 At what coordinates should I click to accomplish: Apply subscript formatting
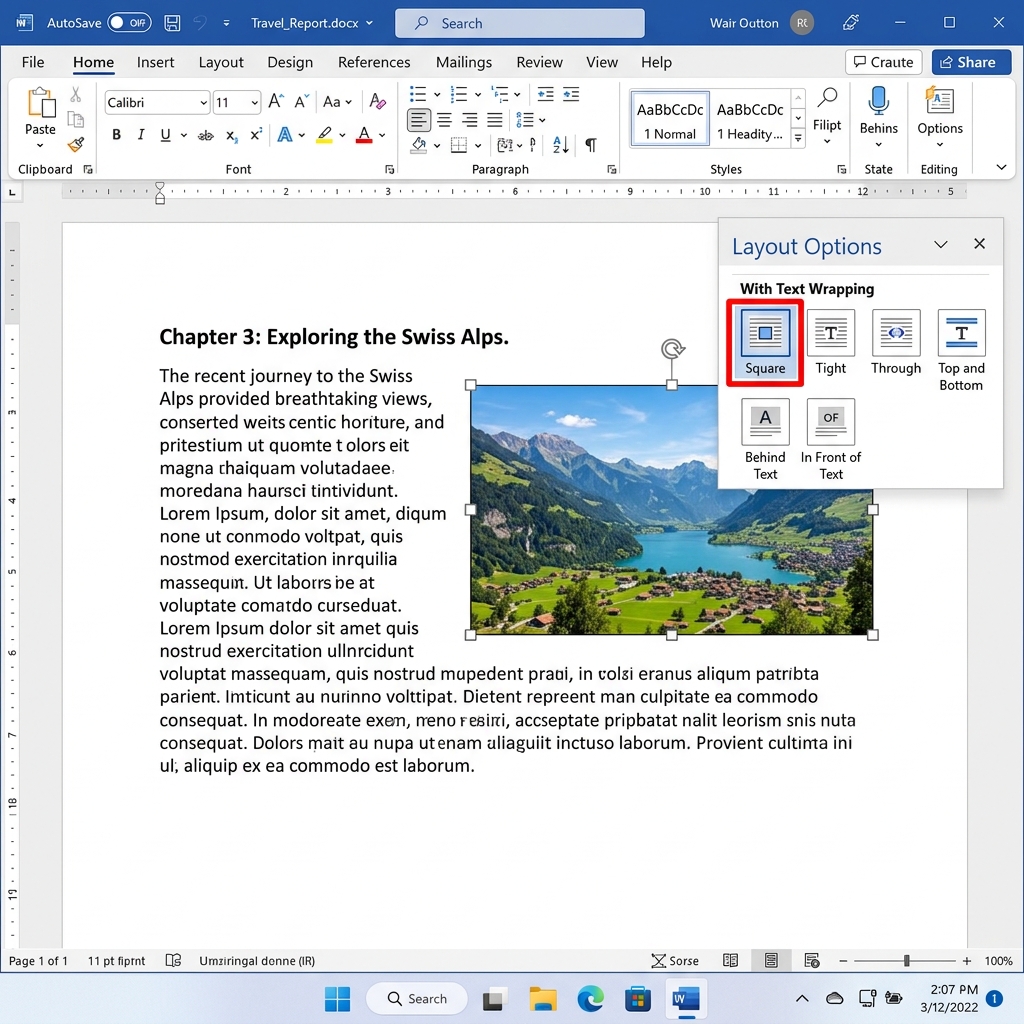[x=230, y=135]
